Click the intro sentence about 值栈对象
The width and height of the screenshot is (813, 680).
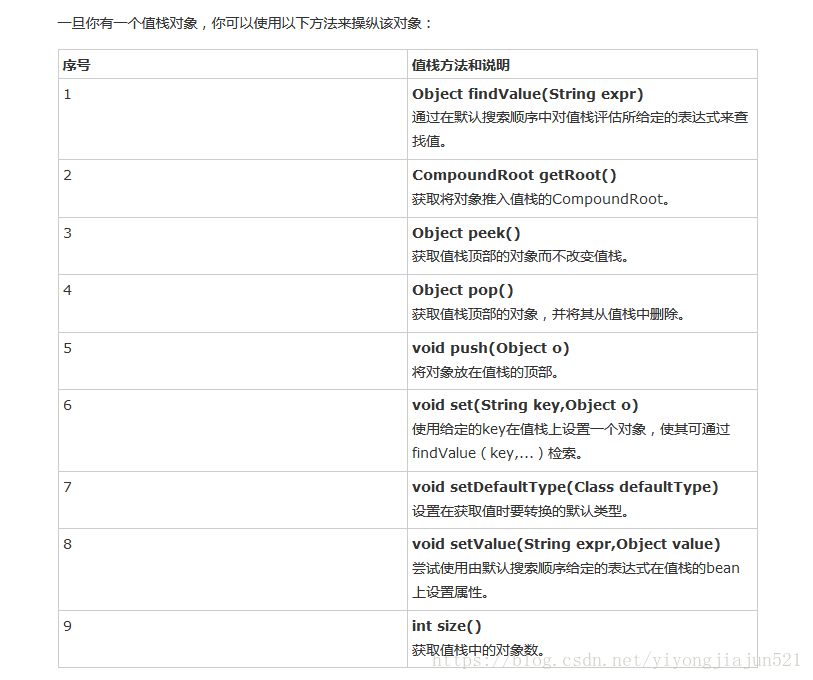[x=244, y=24]
